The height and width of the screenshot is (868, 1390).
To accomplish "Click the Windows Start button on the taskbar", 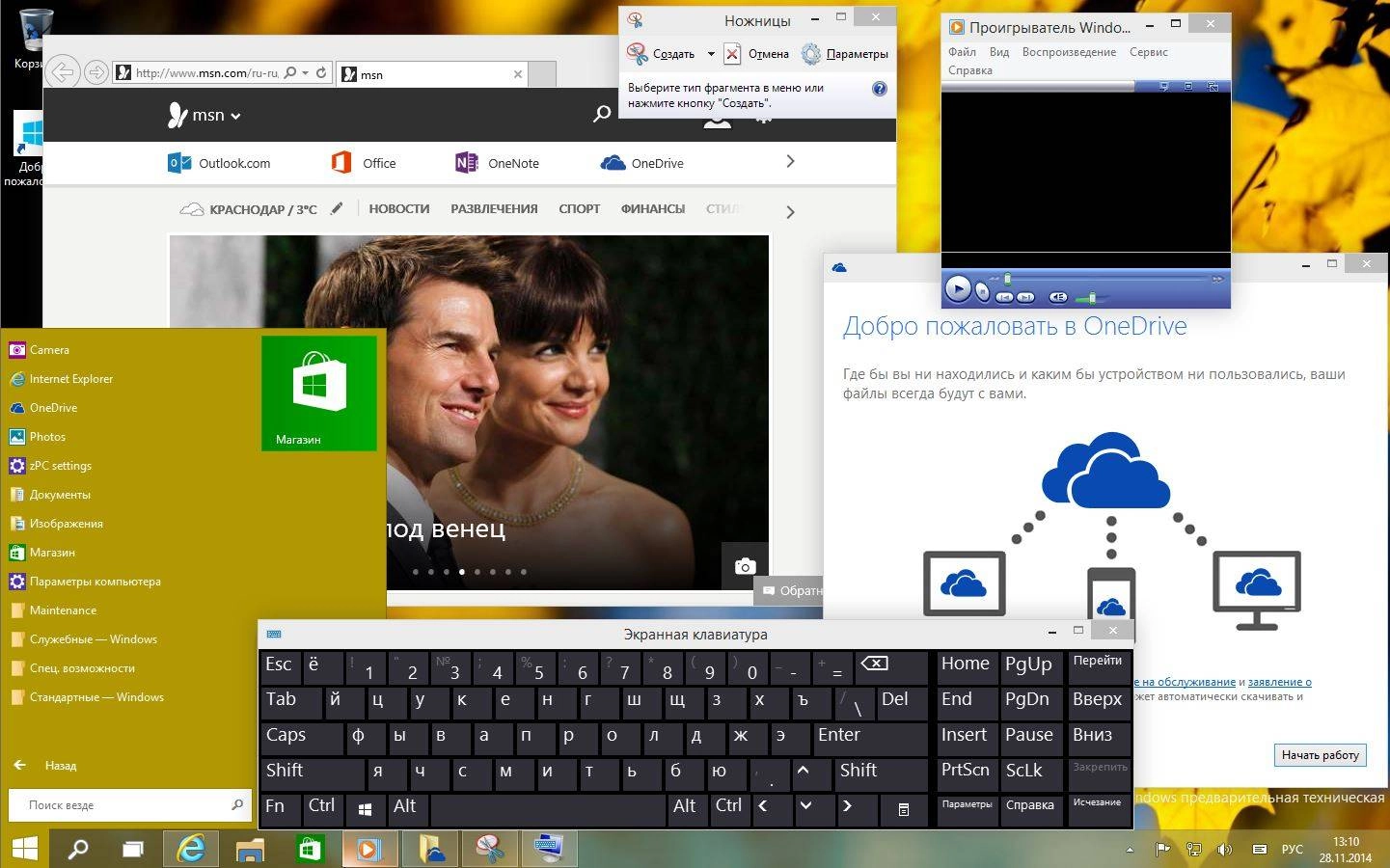I will (x=24, y=849).
